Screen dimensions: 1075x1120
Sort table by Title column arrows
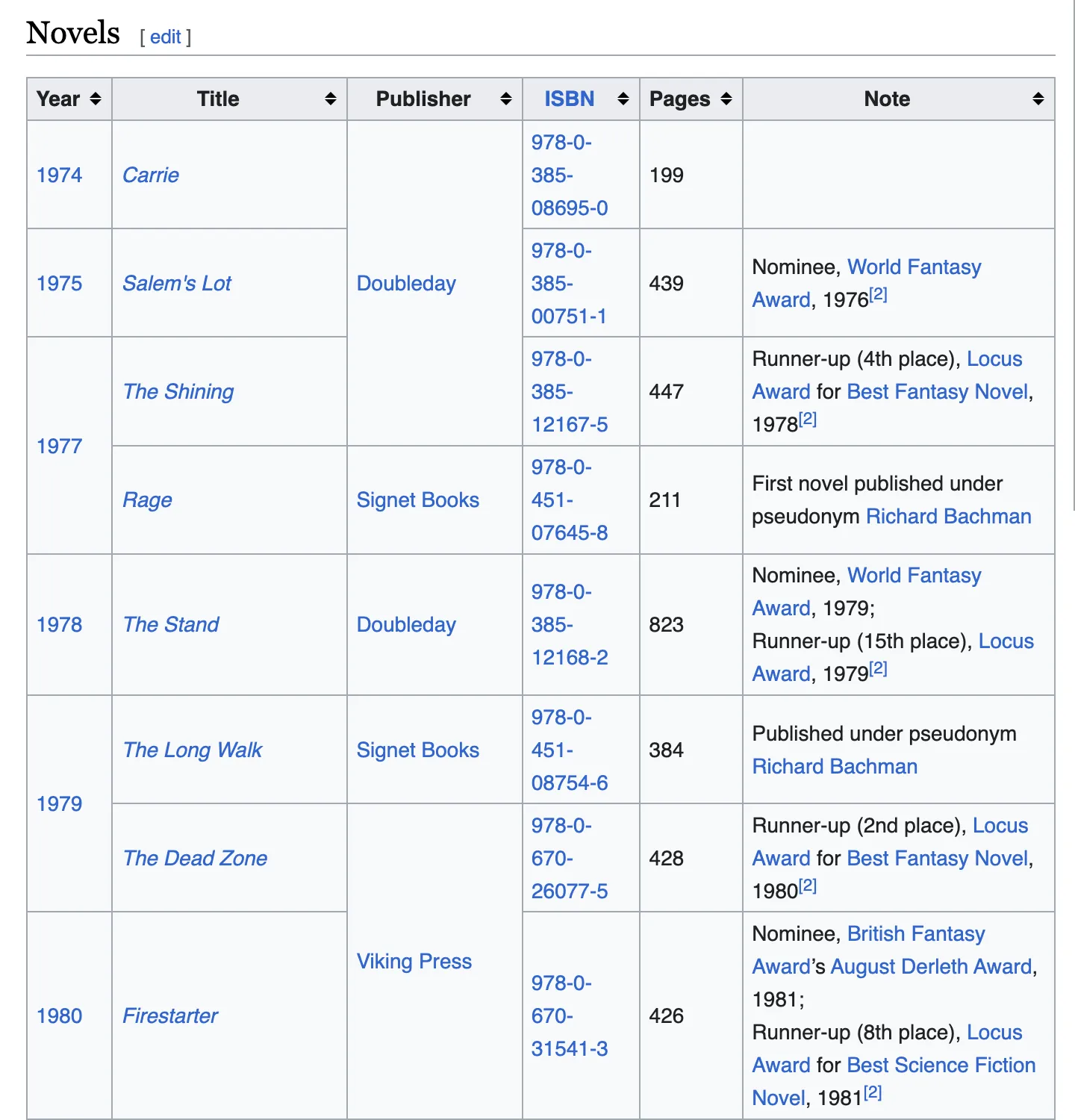pos(331,99)
